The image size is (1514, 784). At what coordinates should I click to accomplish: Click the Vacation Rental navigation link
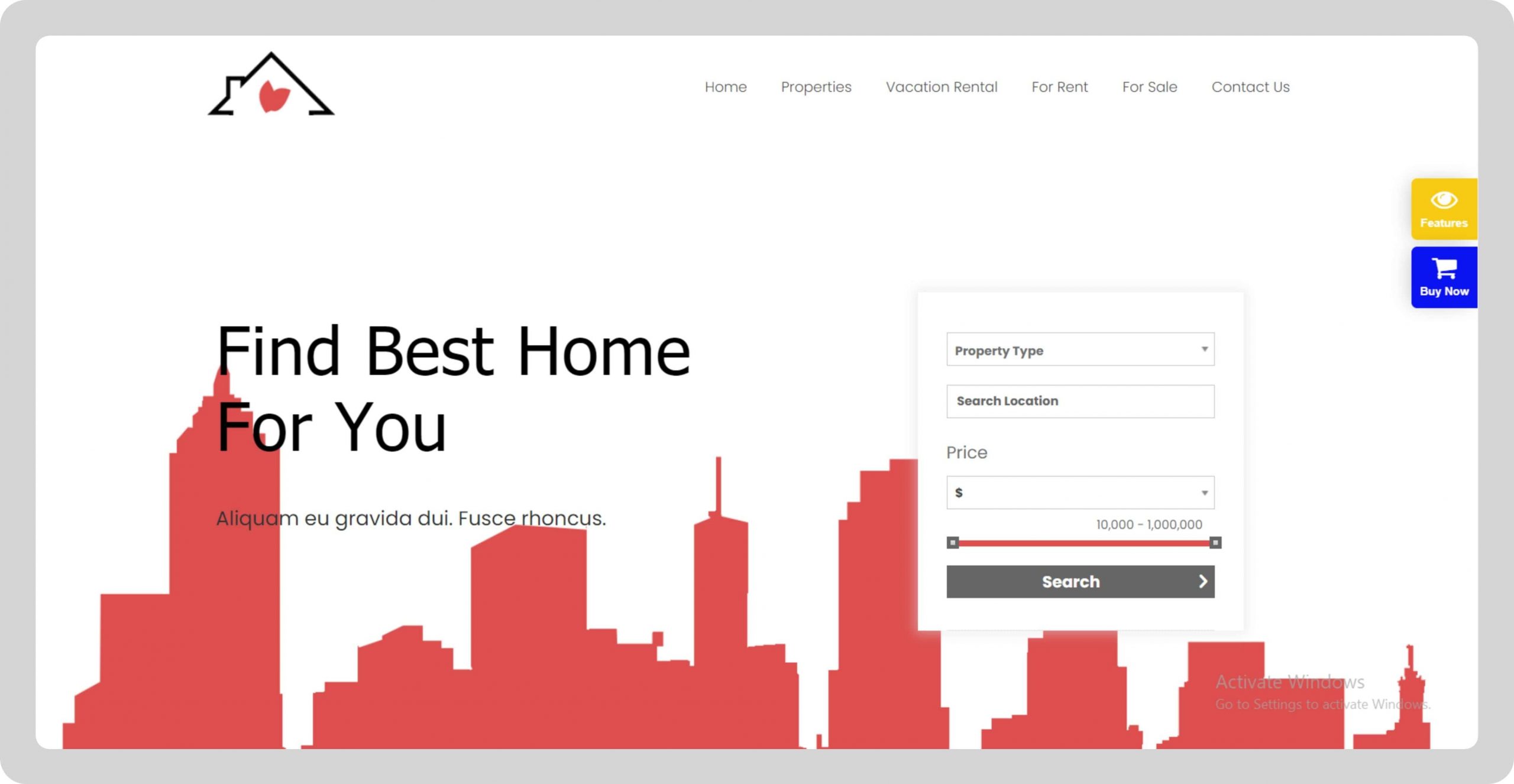[x=942, y=87]
